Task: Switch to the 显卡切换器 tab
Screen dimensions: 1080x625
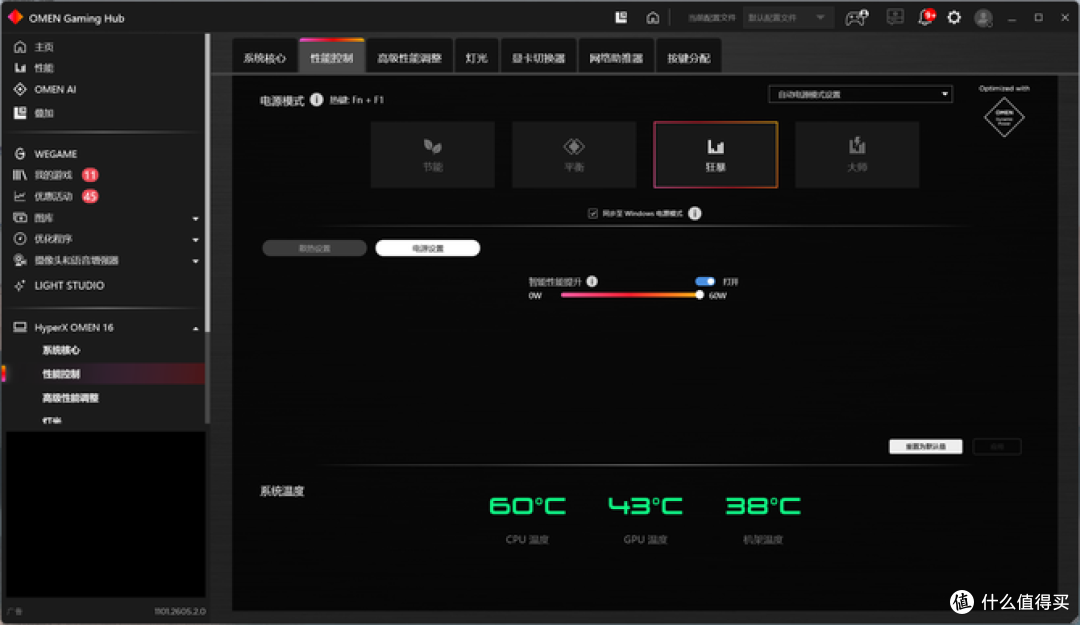Action: point(539,58)
